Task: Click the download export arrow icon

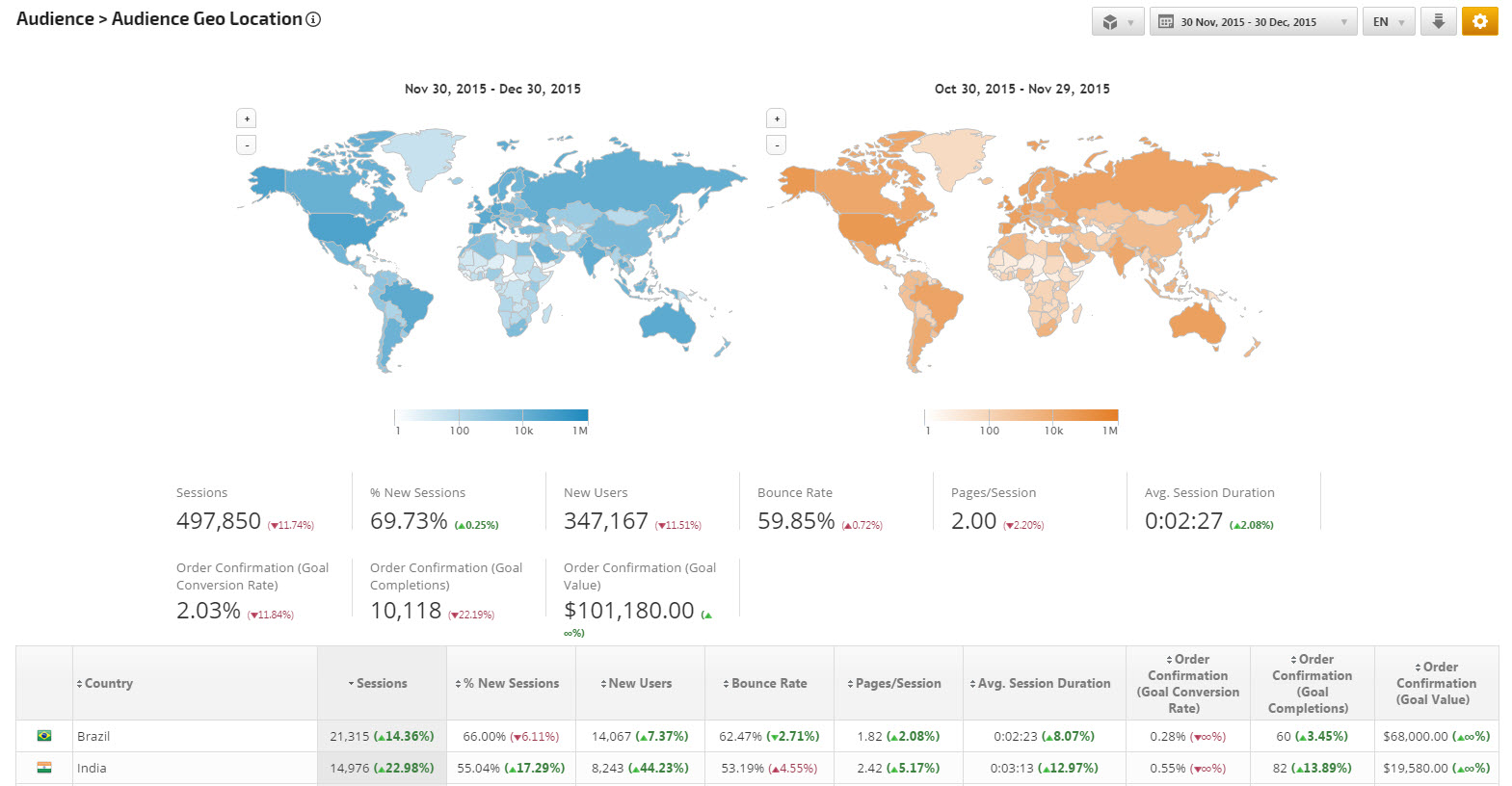Action: click(1438, 21)
